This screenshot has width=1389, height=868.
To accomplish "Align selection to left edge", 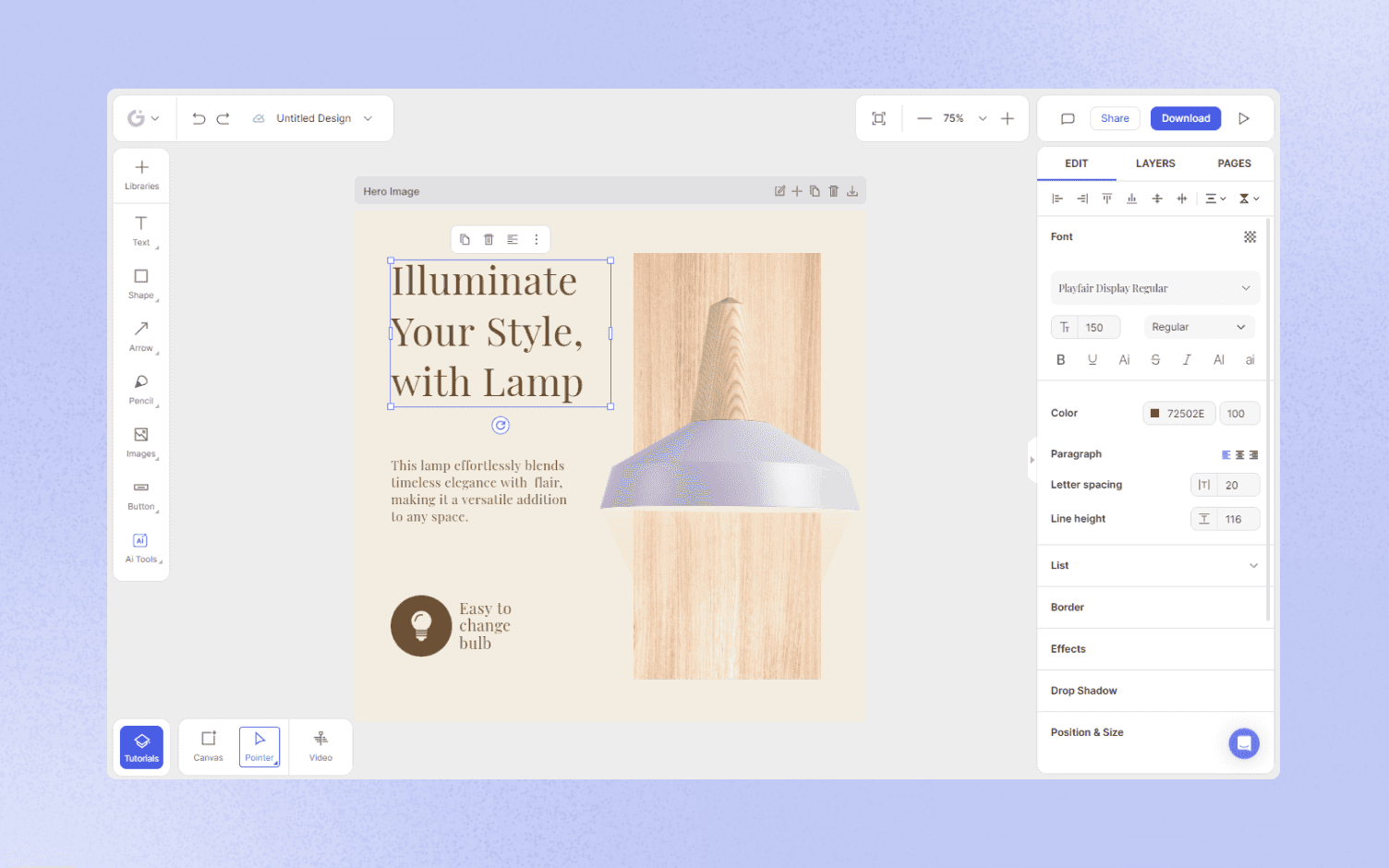I will click(x=1057, y=199).
